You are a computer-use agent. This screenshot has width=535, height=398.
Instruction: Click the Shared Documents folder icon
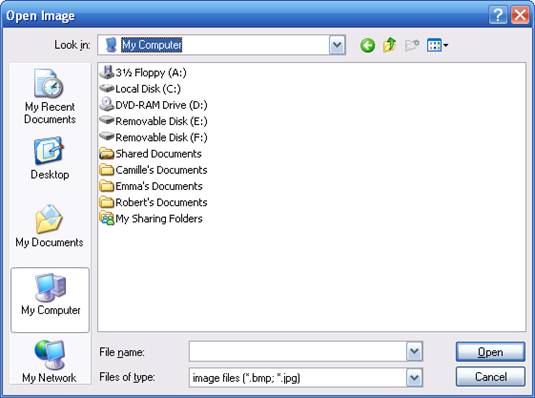pos(107,153)
